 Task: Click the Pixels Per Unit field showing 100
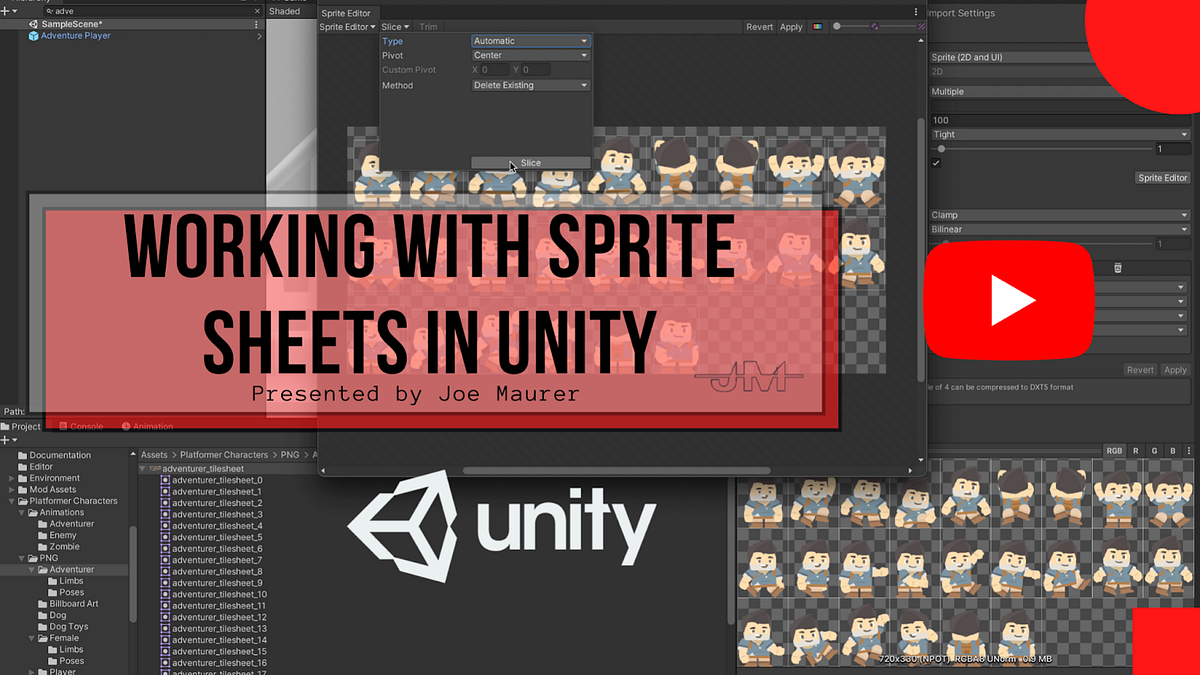click(x=1060, y=120)
